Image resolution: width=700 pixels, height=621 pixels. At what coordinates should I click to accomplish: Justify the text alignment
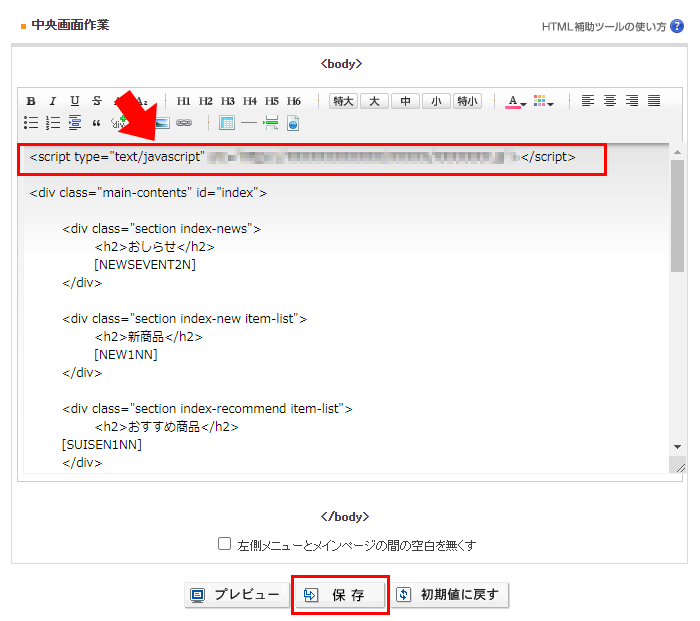tap(654, 101)
